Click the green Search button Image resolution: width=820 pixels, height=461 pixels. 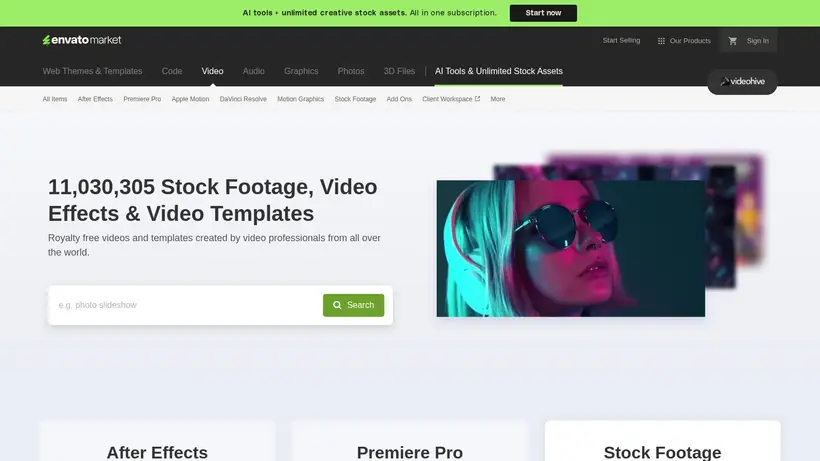tap(354, 305)
